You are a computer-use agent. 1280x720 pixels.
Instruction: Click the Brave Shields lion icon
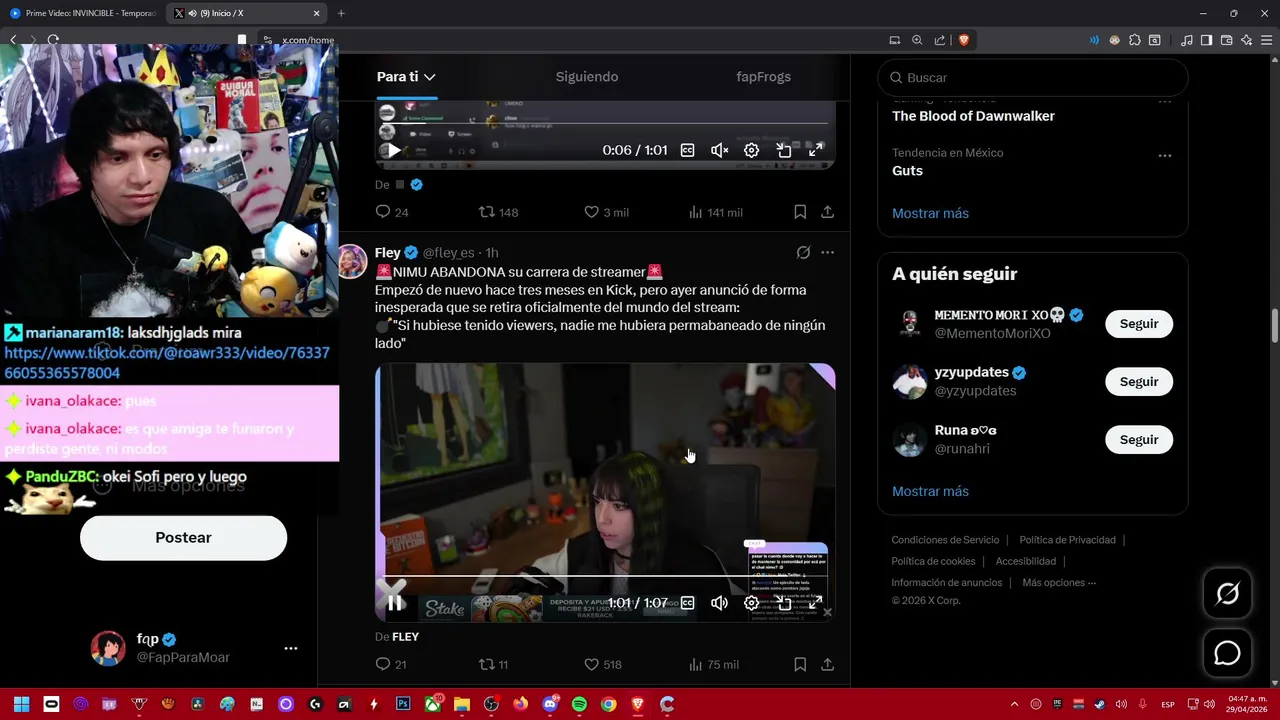point(964,40)
